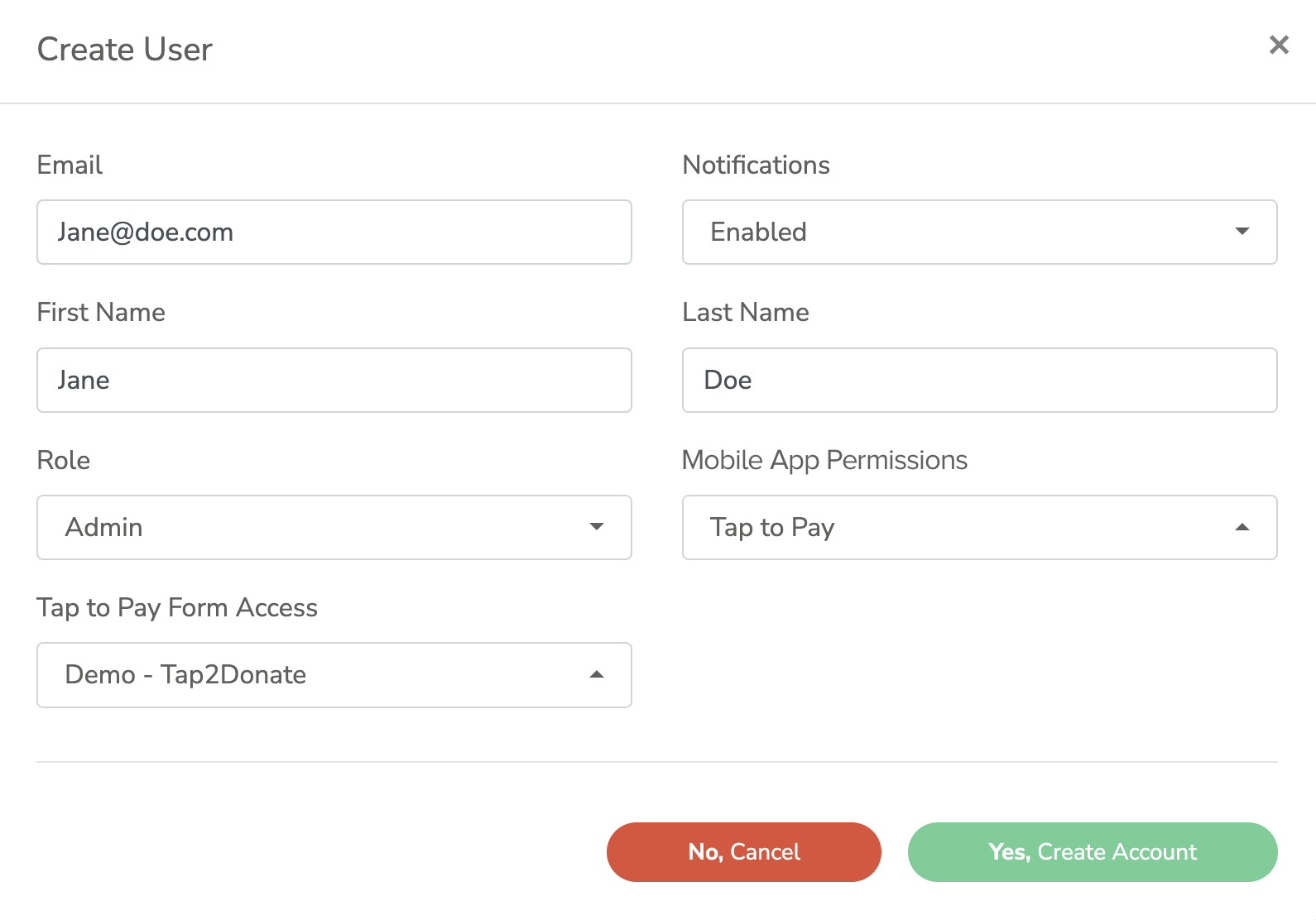Image resolution: width=1316 pixels, height=920 pixels.
Task: Close the Create User dialog with X
Action: (1279, 45)
